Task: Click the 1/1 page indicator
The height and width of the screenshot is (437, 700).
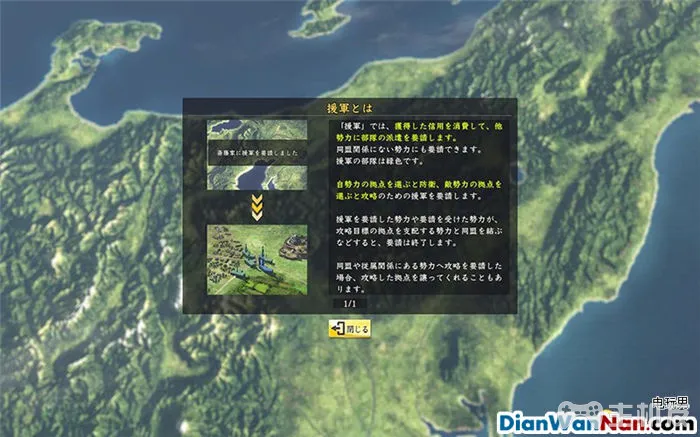Action: coord(350,304)
